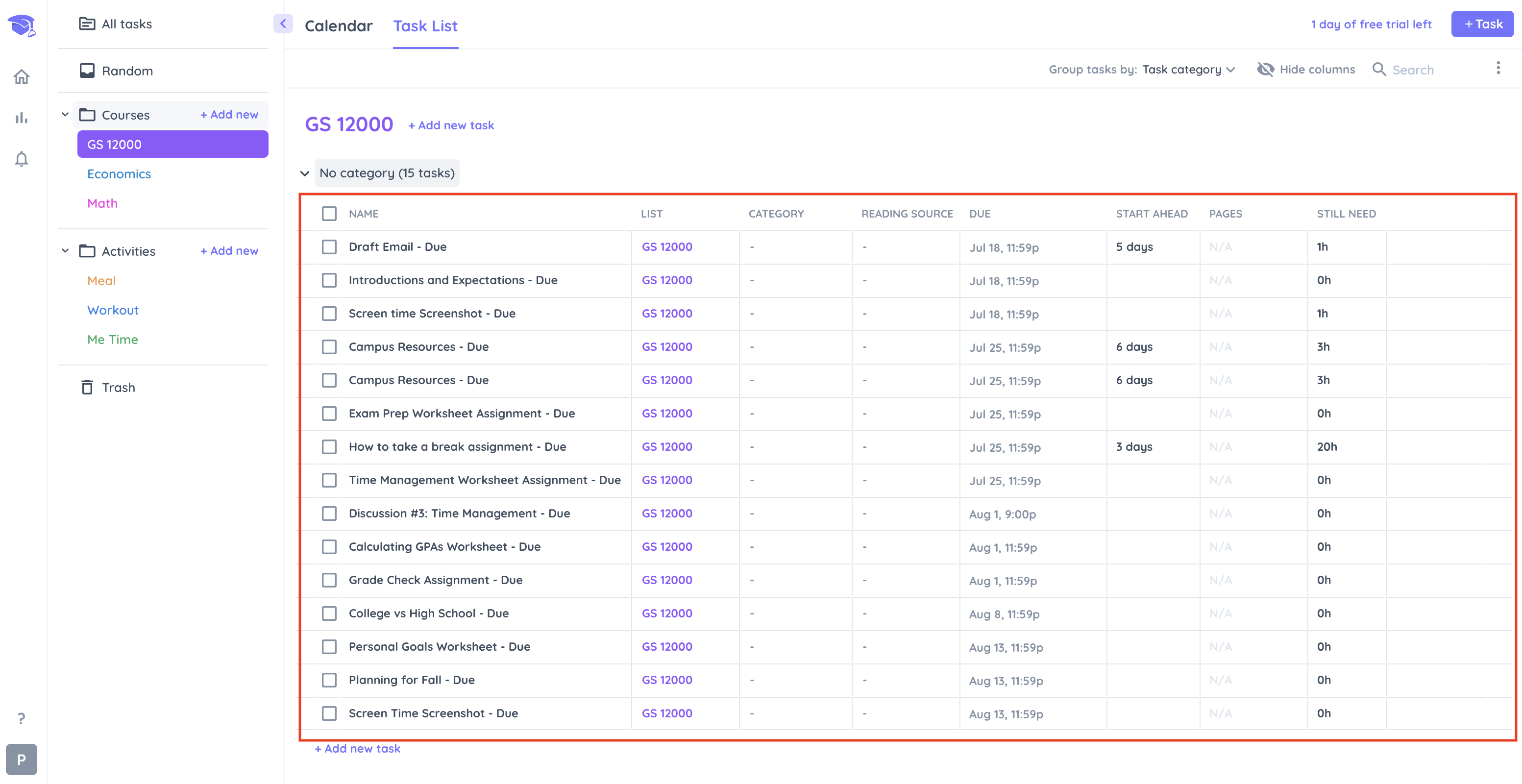Click the 3 days start ahead value
1522x784 pixels.
point(1134,447)
